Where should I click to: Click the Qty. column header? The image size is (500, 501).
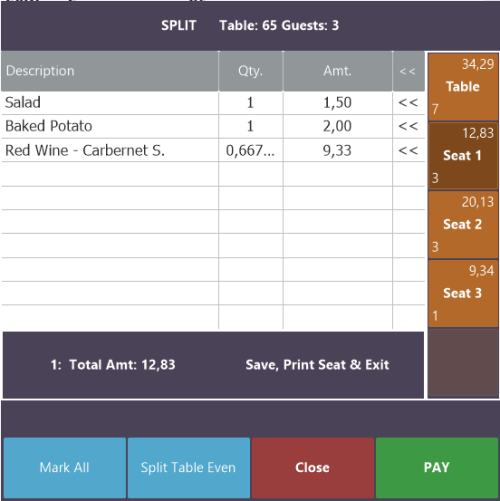(251, 71)
